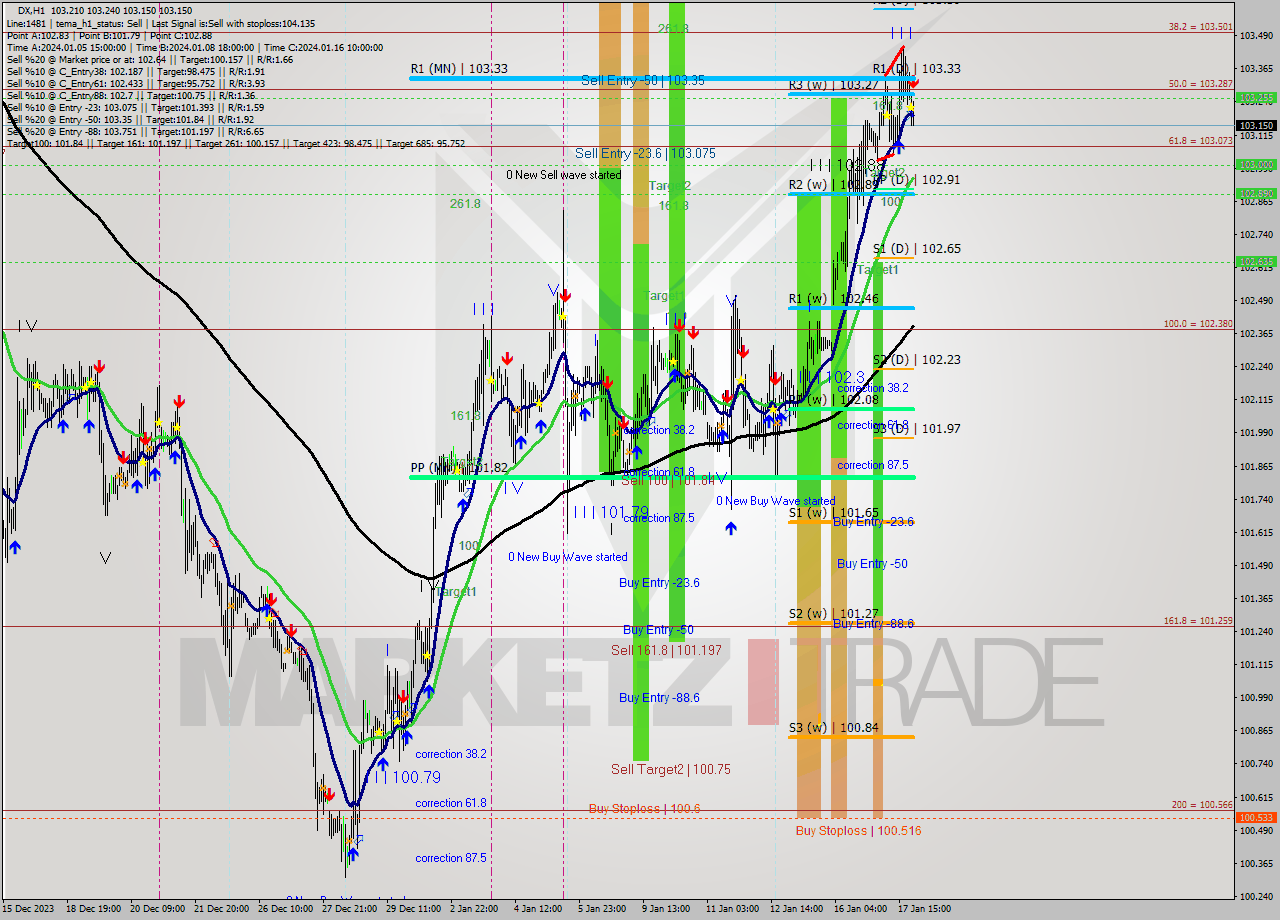Image resolution: width=1280 pixels, height=920 pixels.
Task: Click the 'Sell Target2 | 100.75' label
Action: click(x=671, y=769)
